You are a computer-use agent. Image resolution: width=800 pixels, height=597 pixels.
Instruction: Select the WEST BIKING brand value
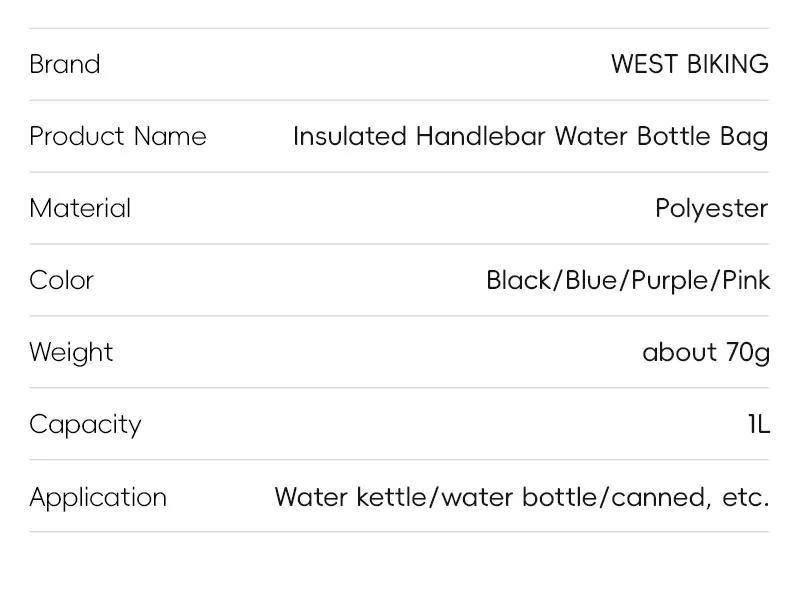click(689, 64)
